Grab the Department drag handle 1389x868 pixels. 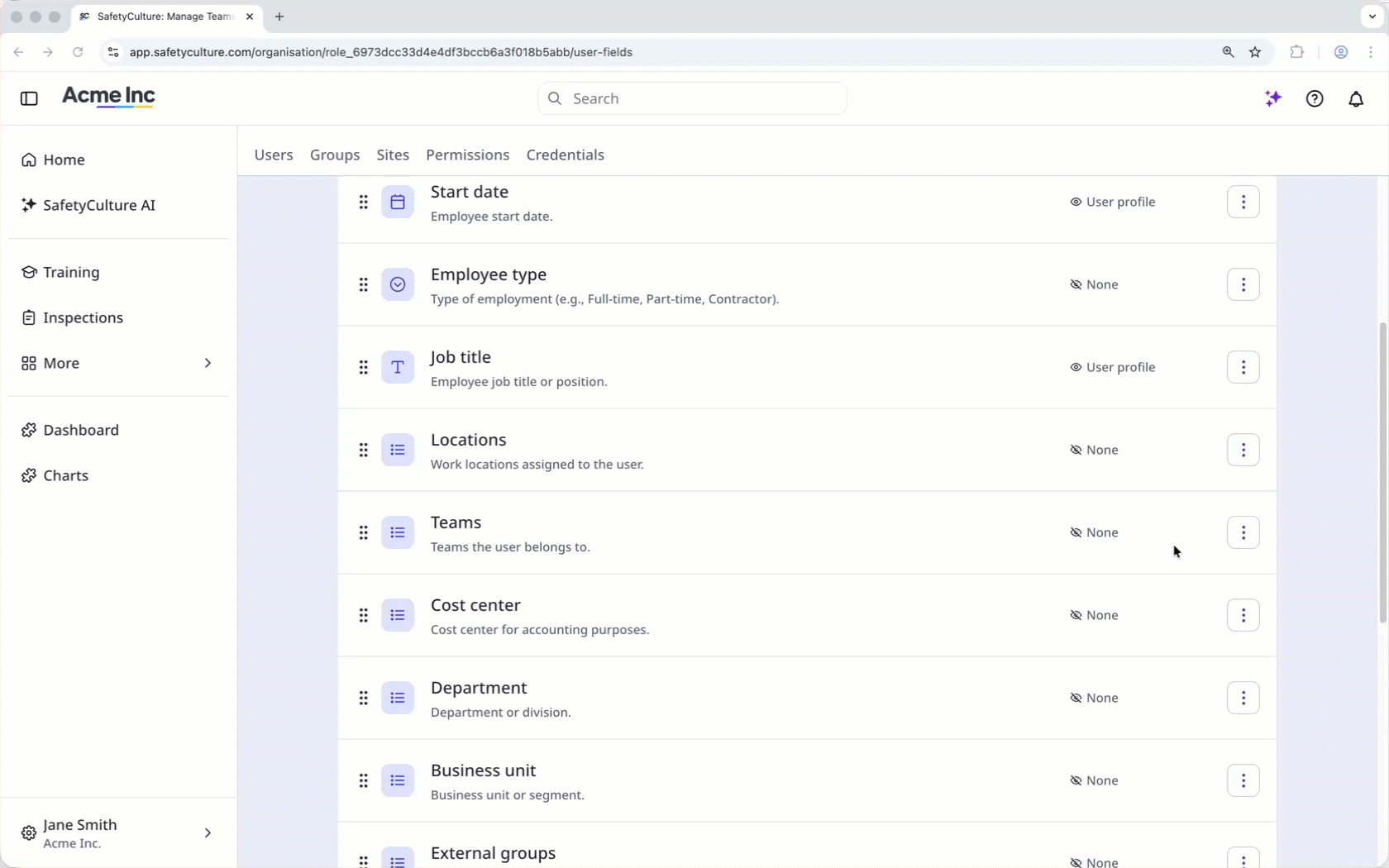363,698
